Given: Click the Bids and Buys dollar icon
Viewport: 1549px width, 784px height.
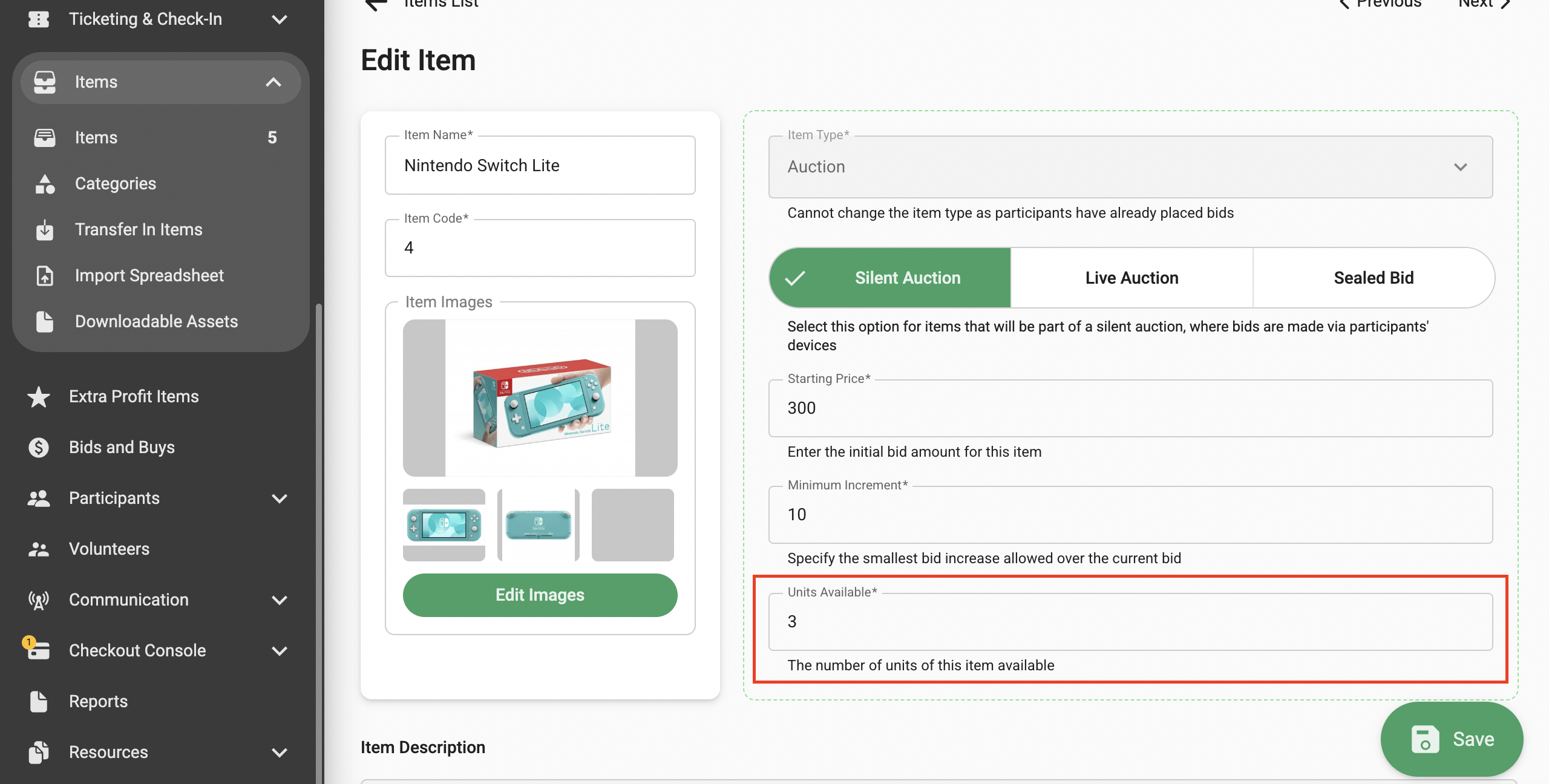Looking at the screenshot, I should (x=39, y=448).
